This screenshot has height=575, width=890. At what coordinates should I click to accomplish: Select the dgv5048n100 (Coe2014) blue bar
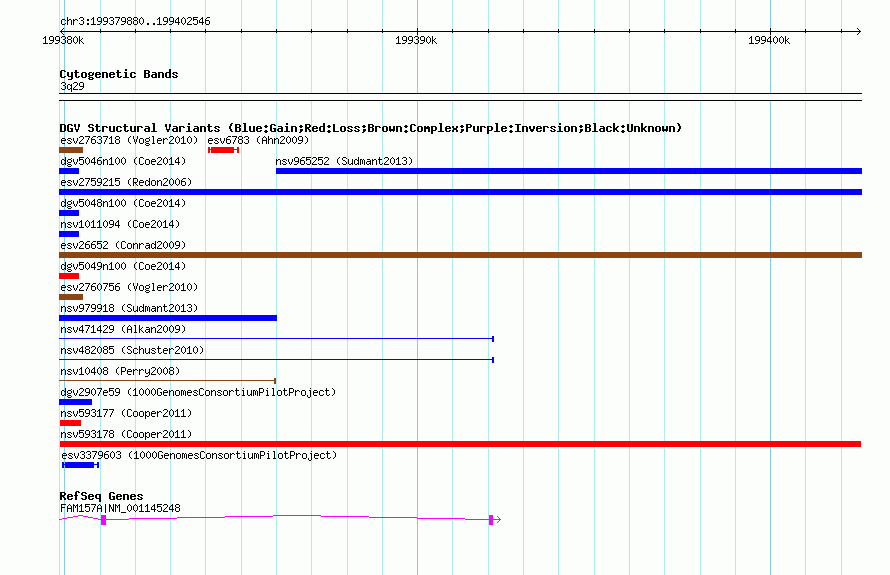click(x=69, y=213)
